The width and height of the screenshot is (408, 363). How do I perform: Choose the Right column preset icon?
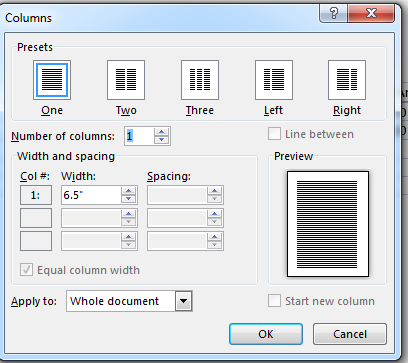coord(347,80)
